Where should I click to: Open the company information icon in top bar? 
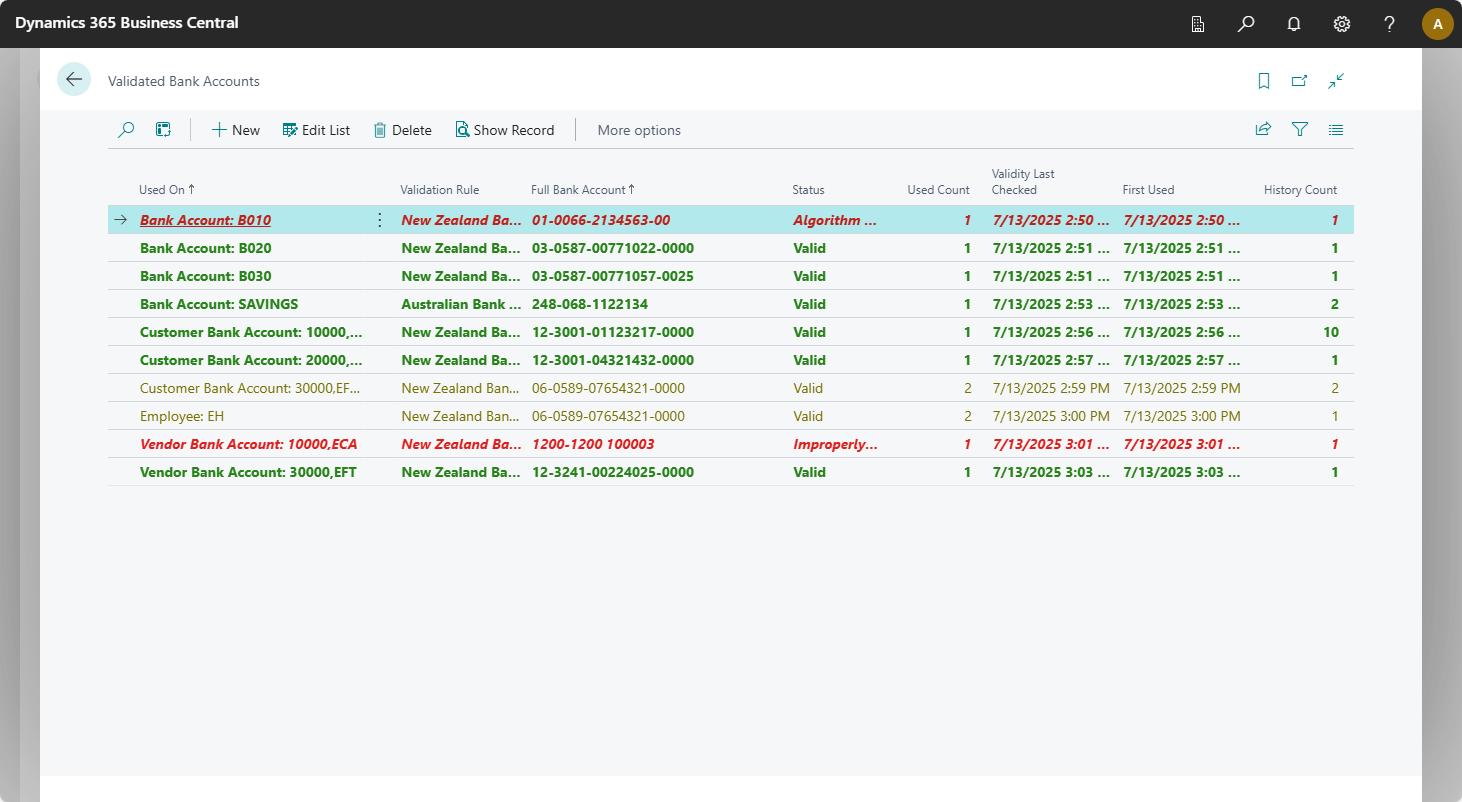coord(1198,24)
